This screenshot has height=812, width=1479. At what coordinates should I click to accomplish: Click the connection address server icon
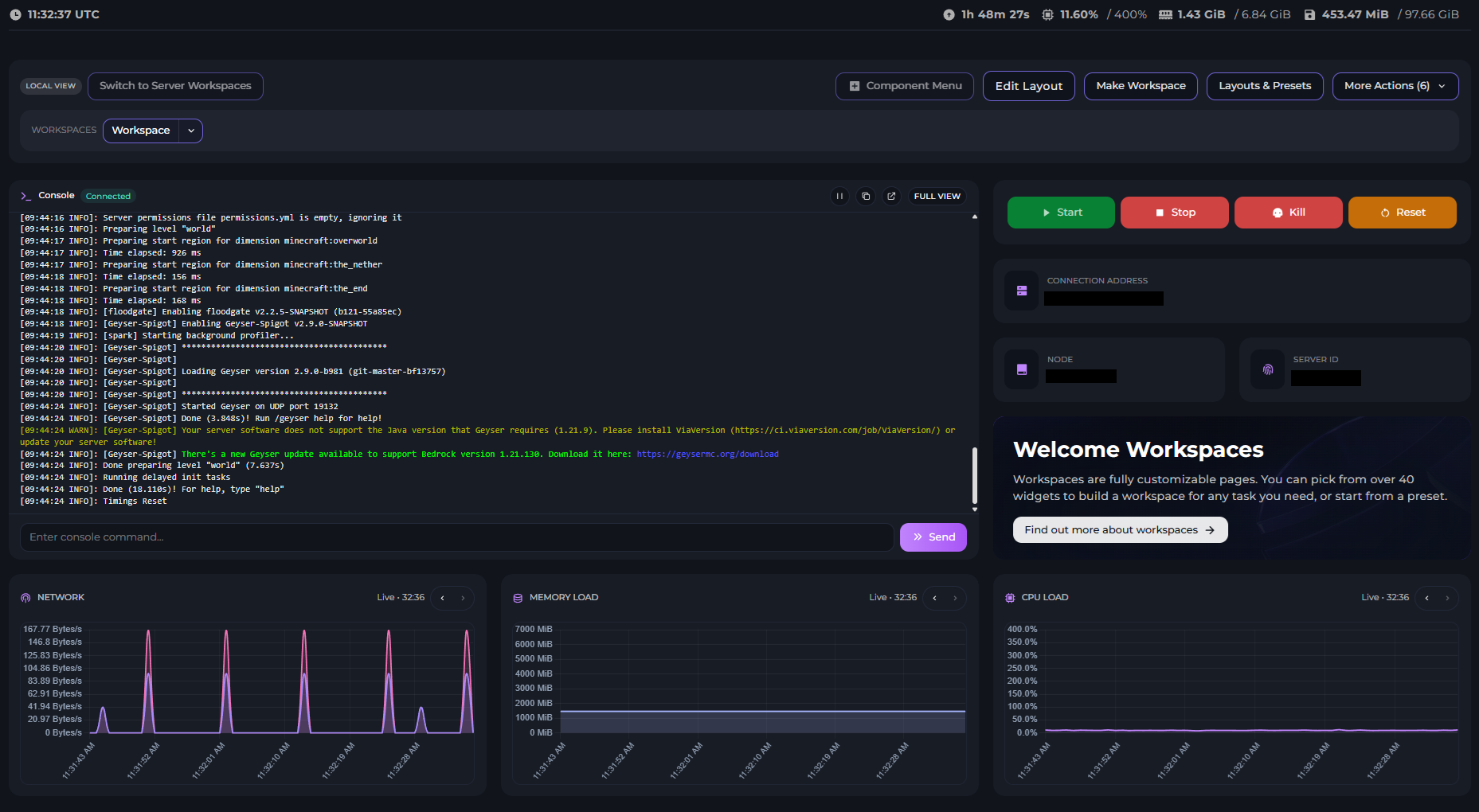1022,291
